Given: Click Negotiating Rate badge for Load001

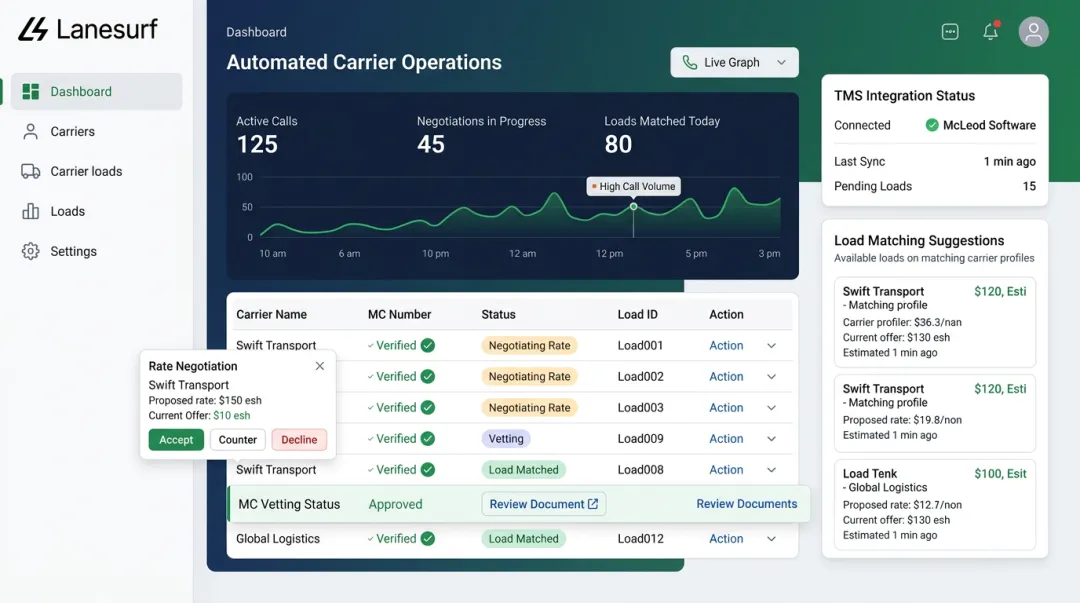Looking at the screenshot, I should (x=529, y=346).
